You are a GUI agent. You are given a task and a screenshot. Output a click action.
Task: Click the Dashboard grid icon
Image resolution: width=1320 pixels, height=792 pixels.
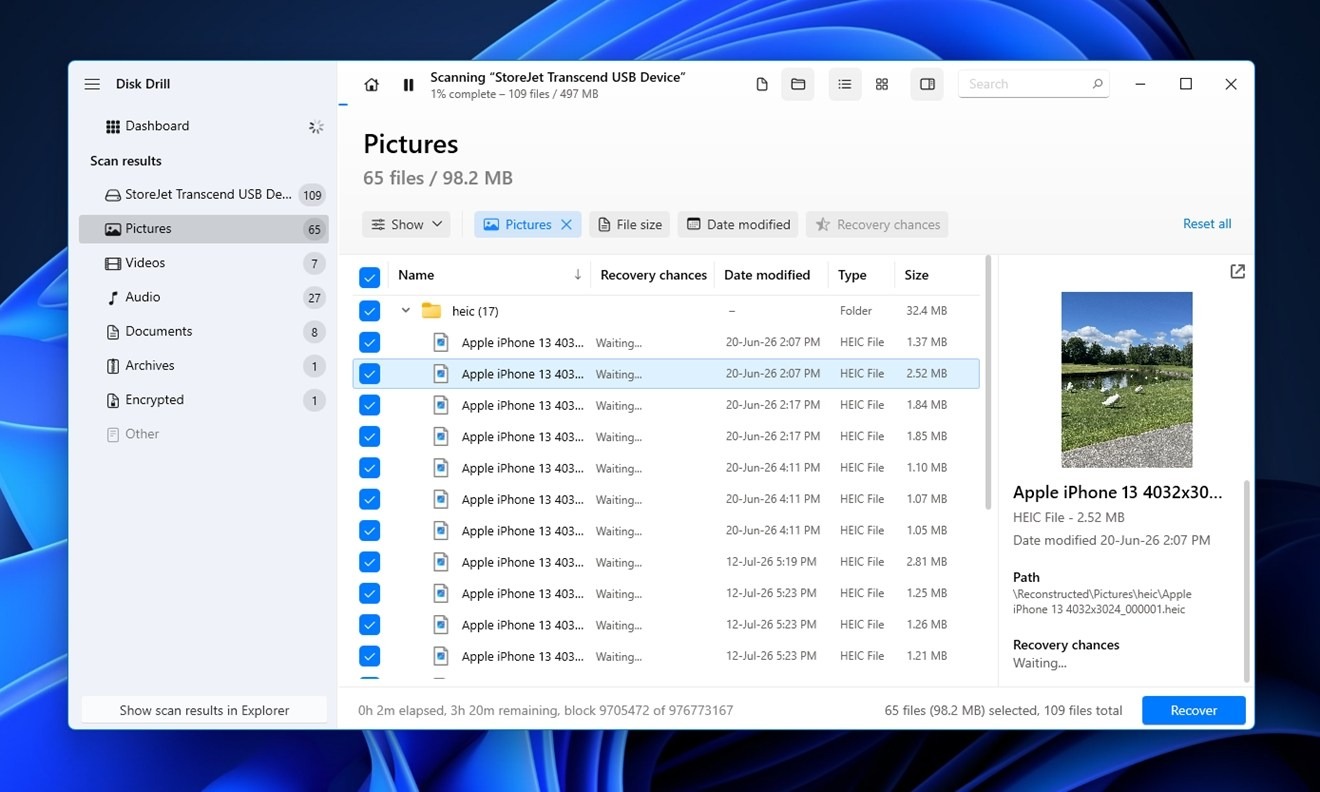pos(113,126)
